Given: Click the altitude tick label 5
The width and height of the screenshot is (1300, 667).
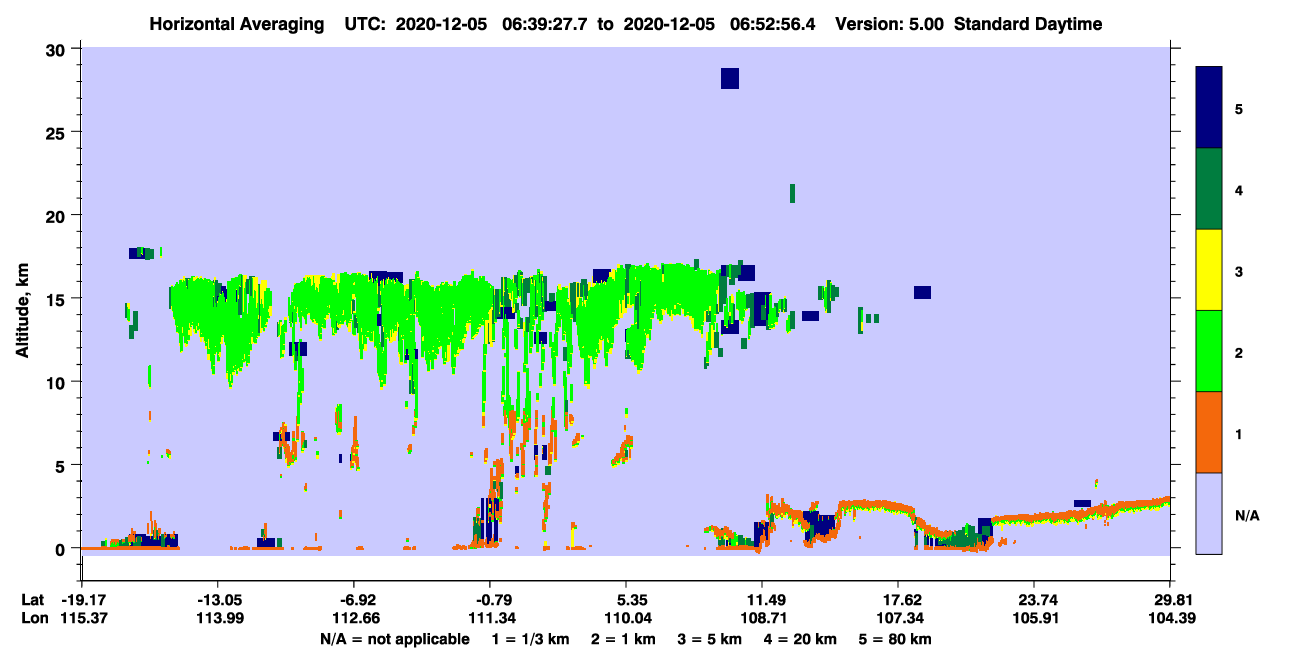Looking at the screenshot, I should (x=62, y=465).
